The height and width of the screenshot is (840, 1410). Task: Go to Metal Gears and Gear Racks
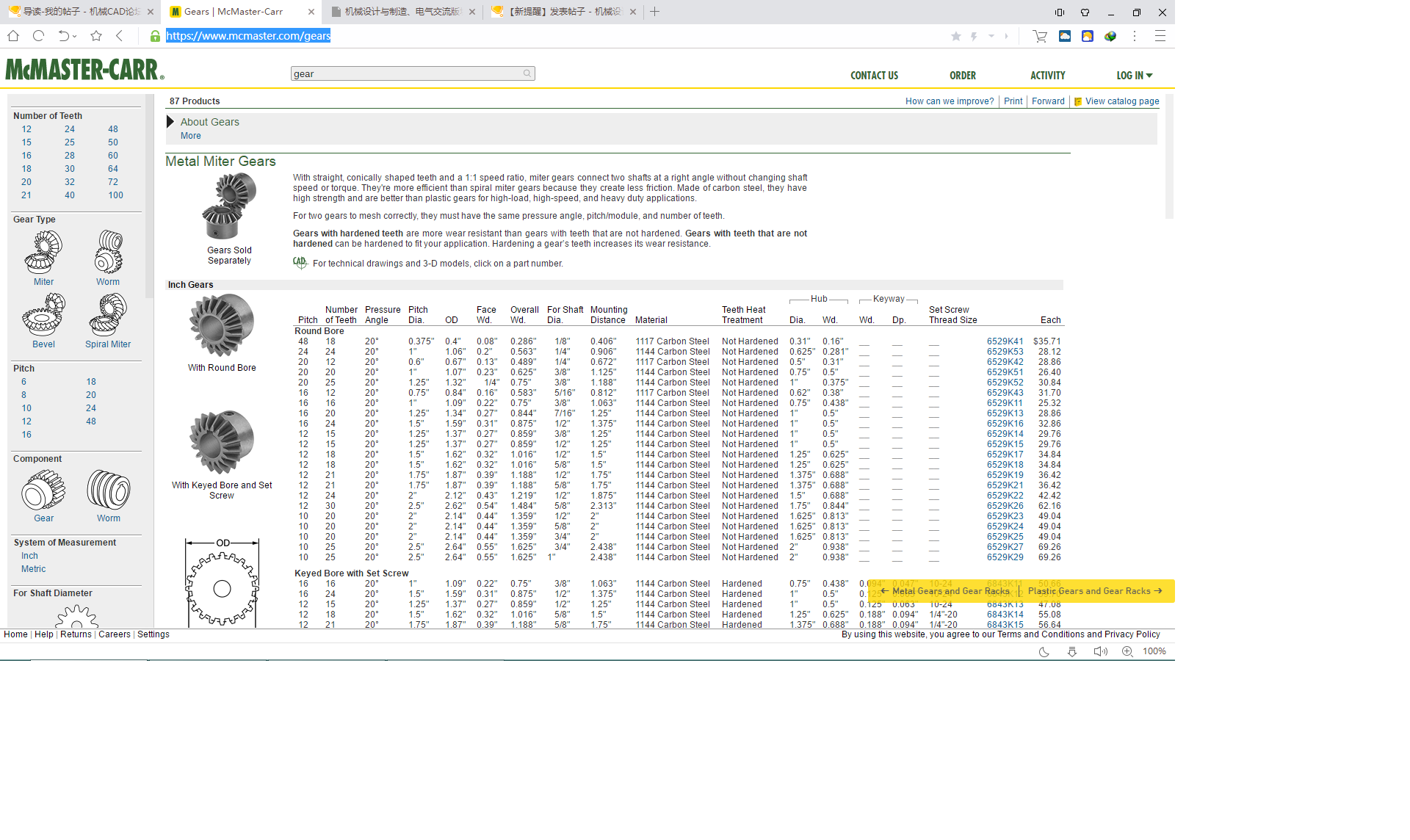944,591
